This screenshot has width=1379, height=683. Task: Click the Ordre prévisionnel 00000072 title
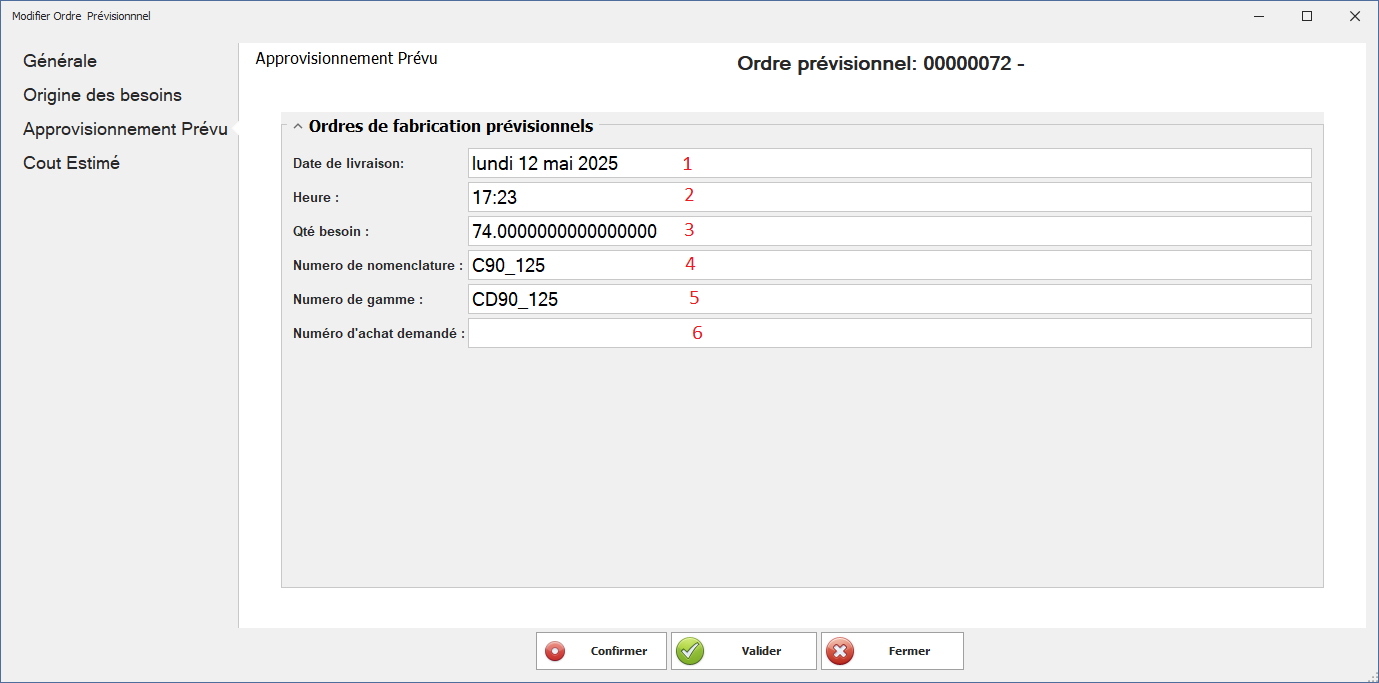pos(880,64)
